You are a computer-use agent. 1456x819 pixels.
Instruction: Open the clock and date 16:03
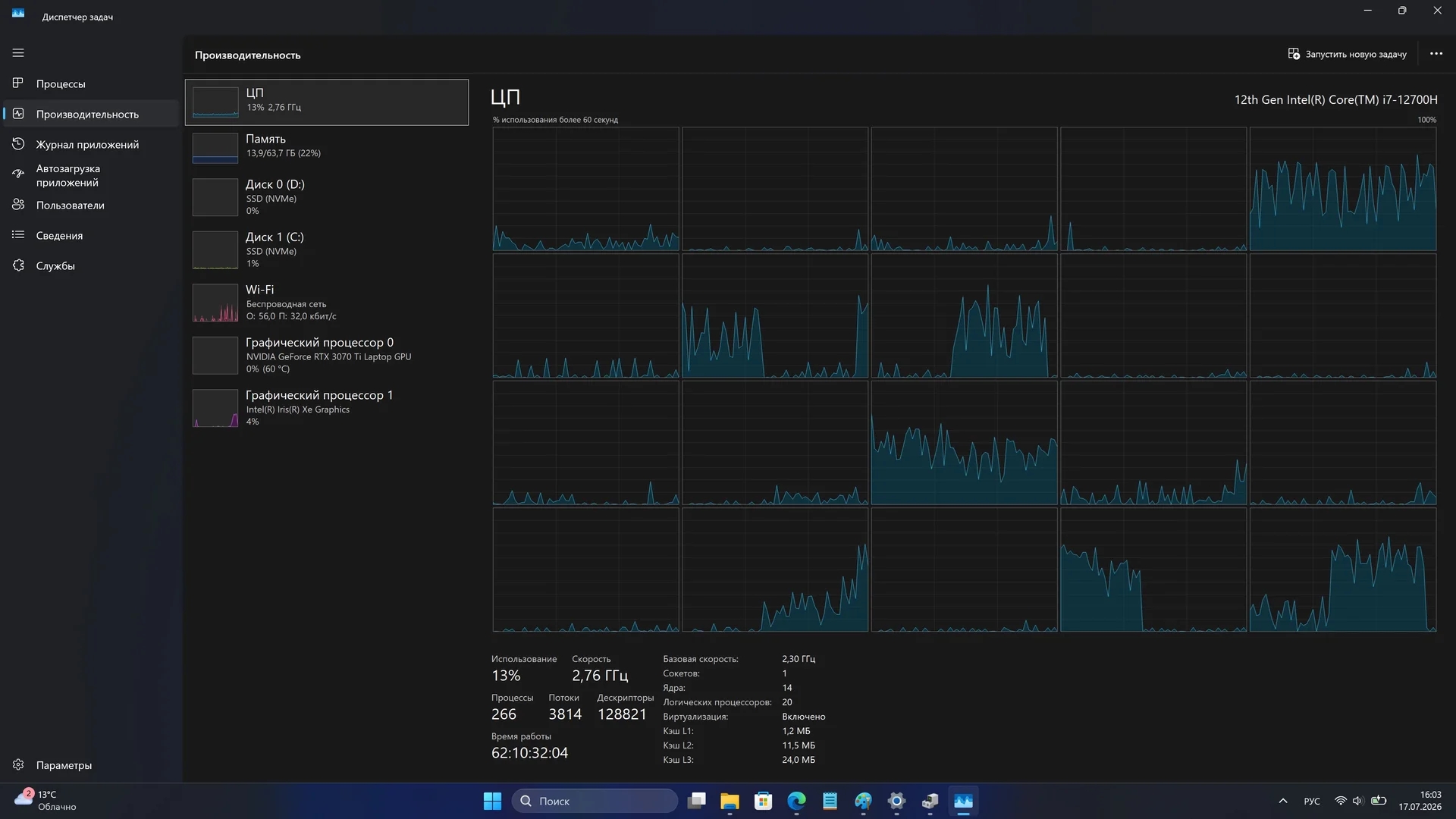pyautogui.click(x=1420, y=801)
